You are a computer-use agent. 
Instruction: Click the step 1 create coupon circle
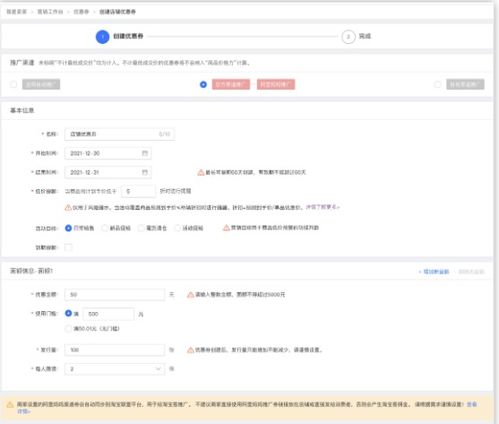click(103, 37)
